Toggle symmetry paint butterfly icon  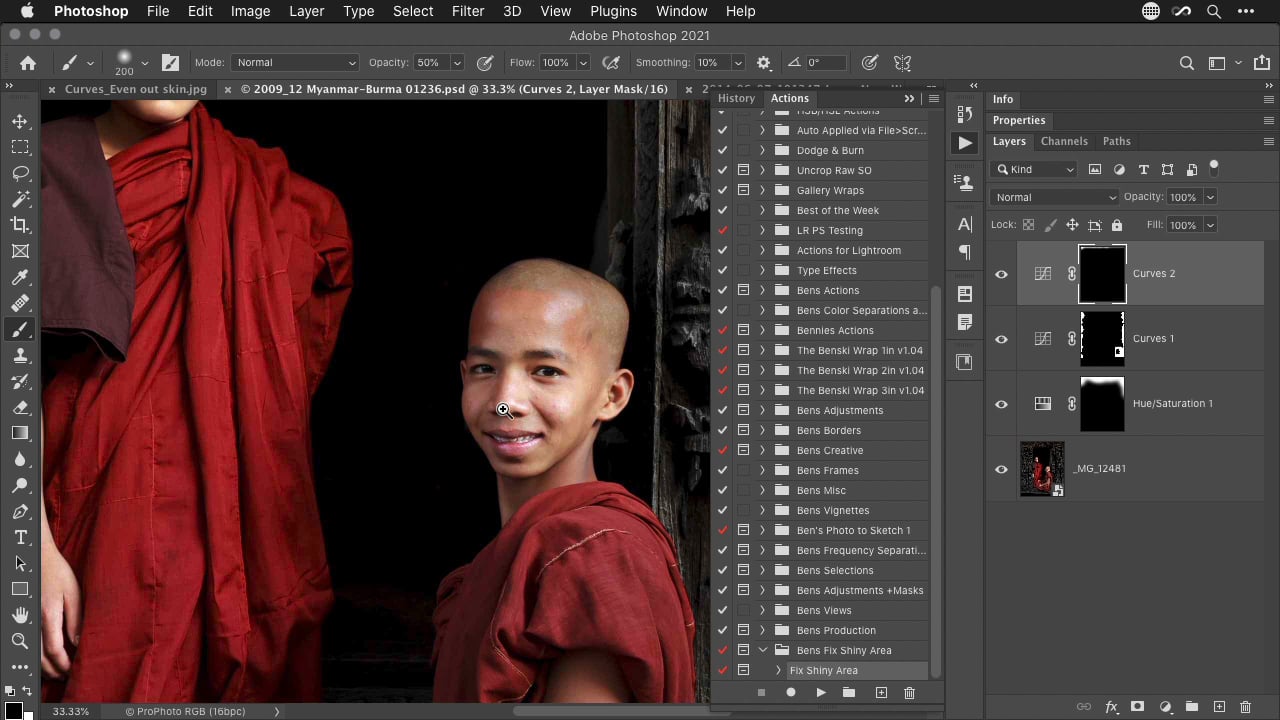point(902,62)
